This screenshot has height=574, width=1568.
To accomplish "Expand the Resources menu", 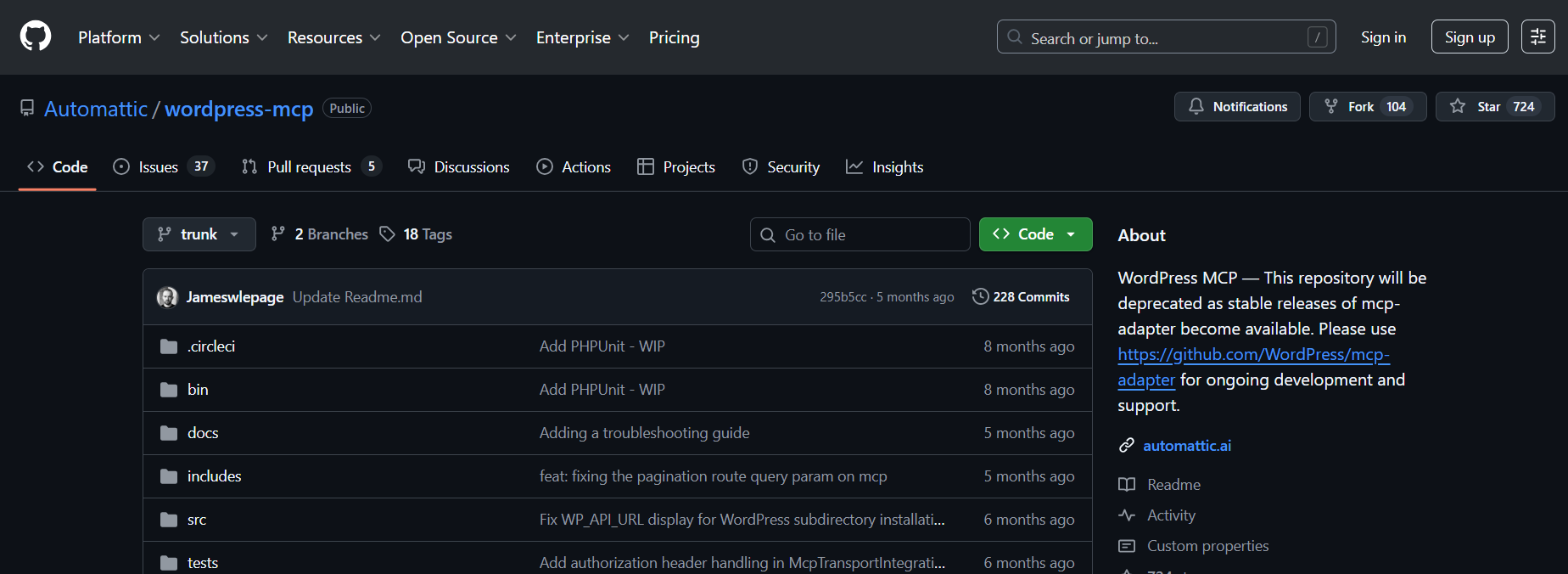I will tap(334, 37).
